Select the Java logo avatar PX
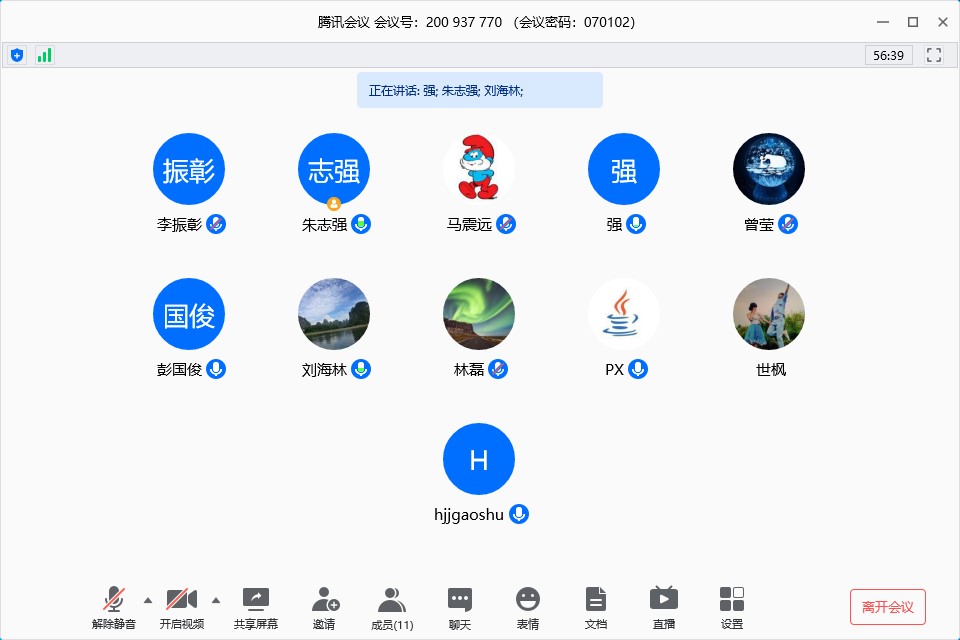 click(x=623, y=314)
